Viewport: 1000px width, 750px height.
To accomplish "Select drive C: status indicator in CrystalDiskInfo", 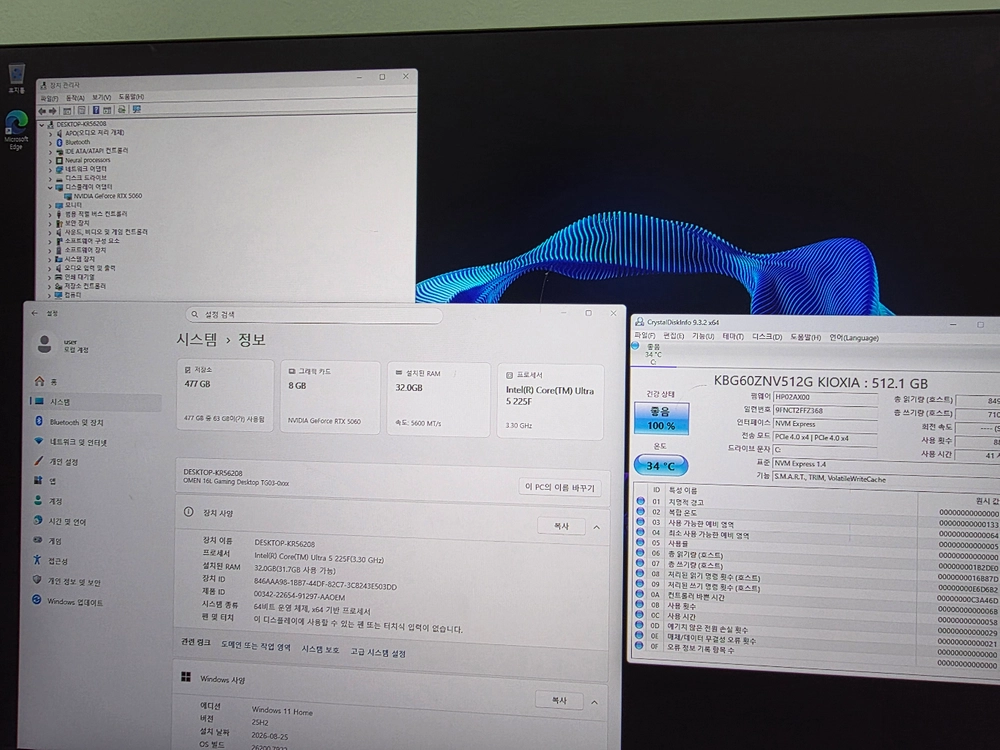I will pyautogui.click(x=652, y=354).
